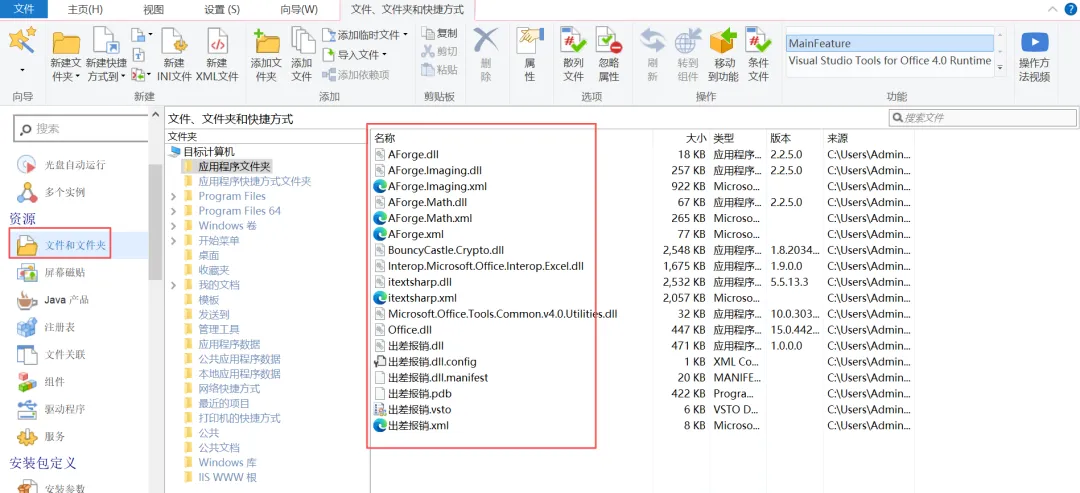Screen dimensions: 1080x493
Task: Click the 忽略属性 (Ignore Attributes) icon
Action: pyautogui.click(x=609, y=41)
